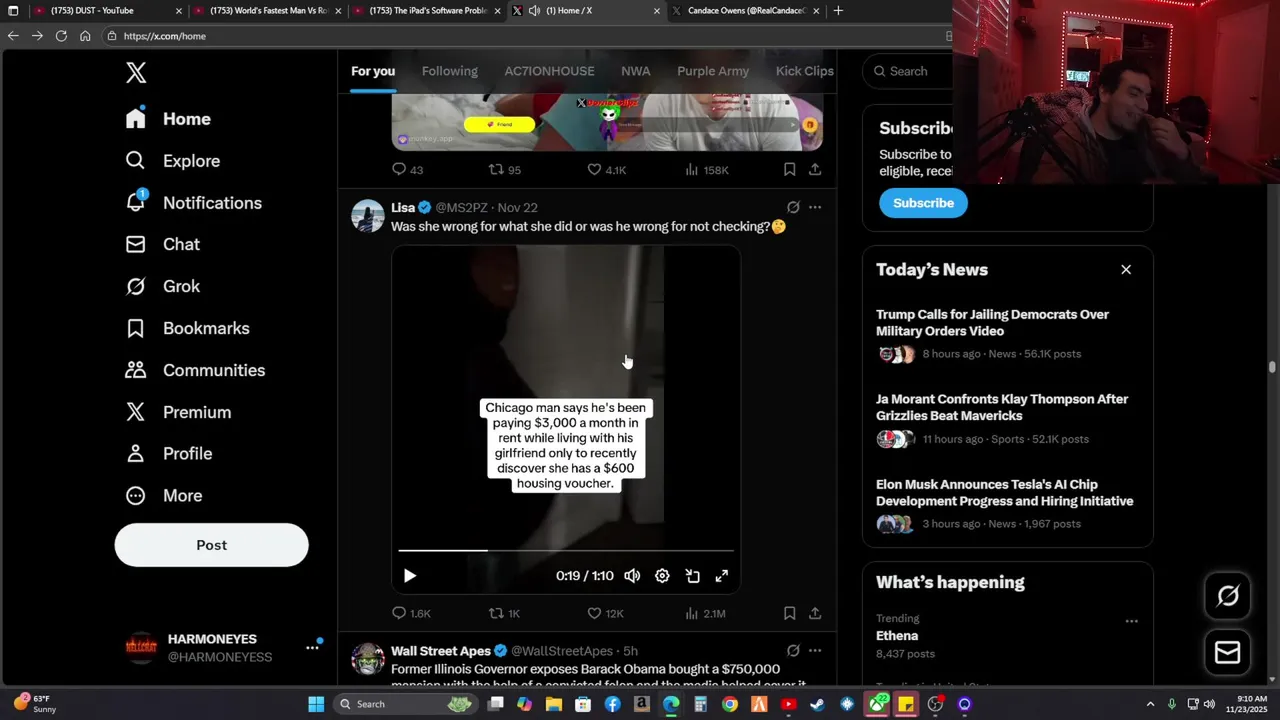Play the video in Lisa's post

coord(409,576)
